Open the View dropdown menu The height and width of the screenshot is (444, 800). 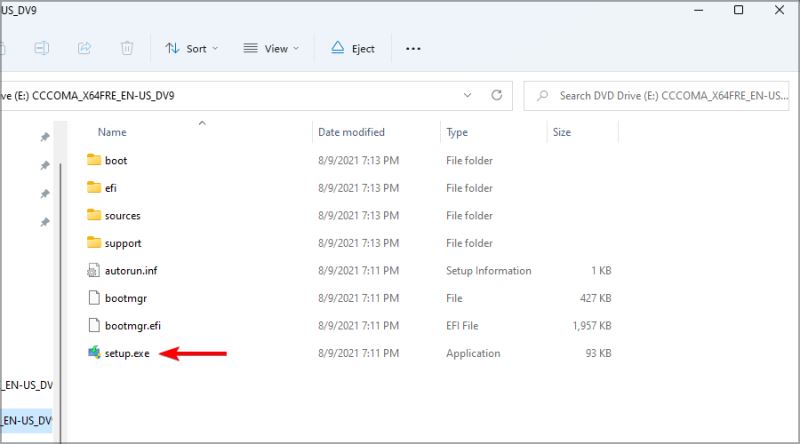[x=272, y=48]
